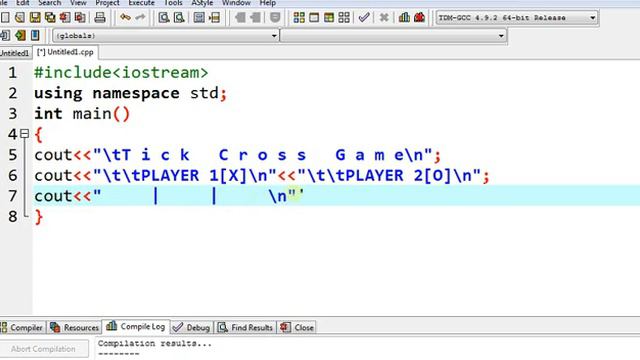This screenshot has width=640, height=360.
Task: Switch to the [*] Untitled1.cpp editor tab
Action: 65,52
